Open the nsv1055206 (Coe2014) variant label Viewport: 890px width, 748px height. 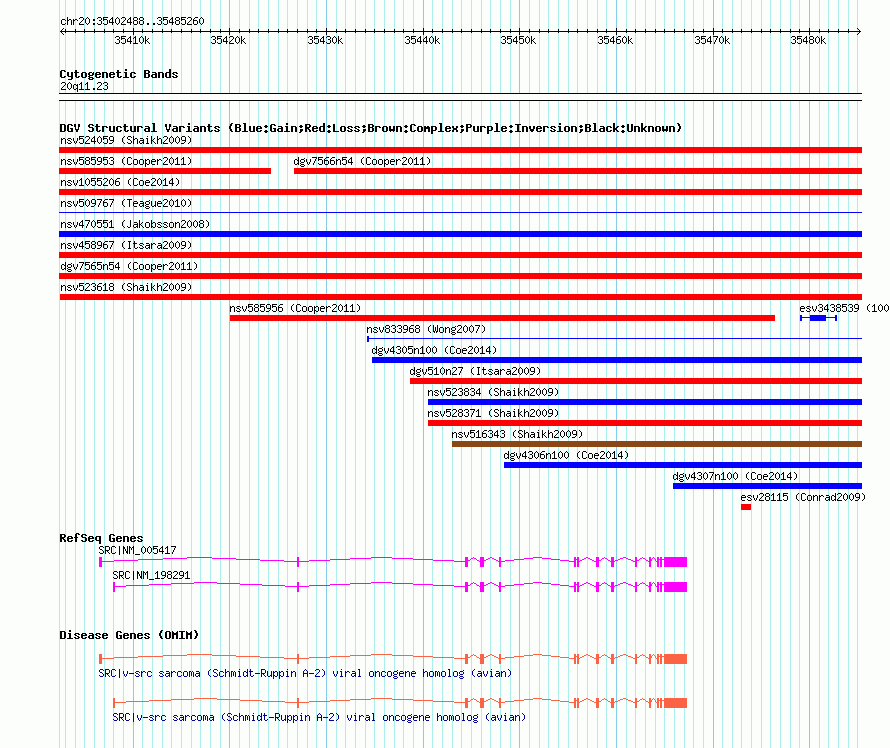click(120, 182)
